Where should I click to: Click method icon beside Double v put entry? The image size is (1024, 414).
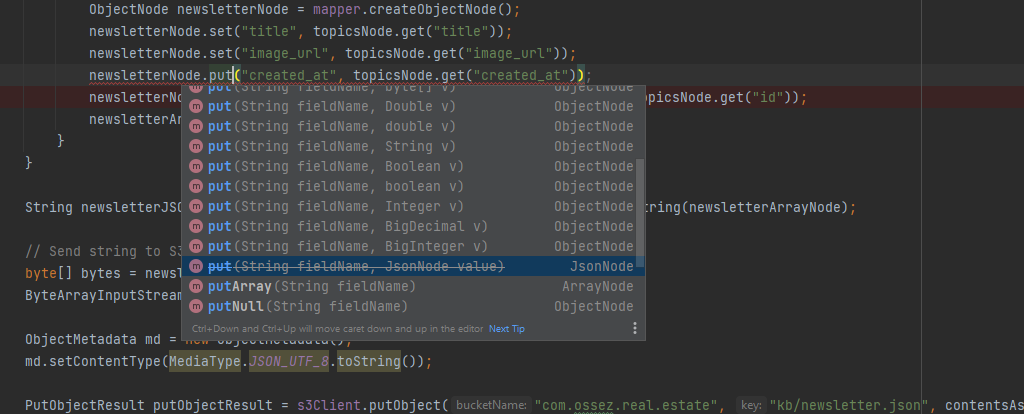pos(196,106)
